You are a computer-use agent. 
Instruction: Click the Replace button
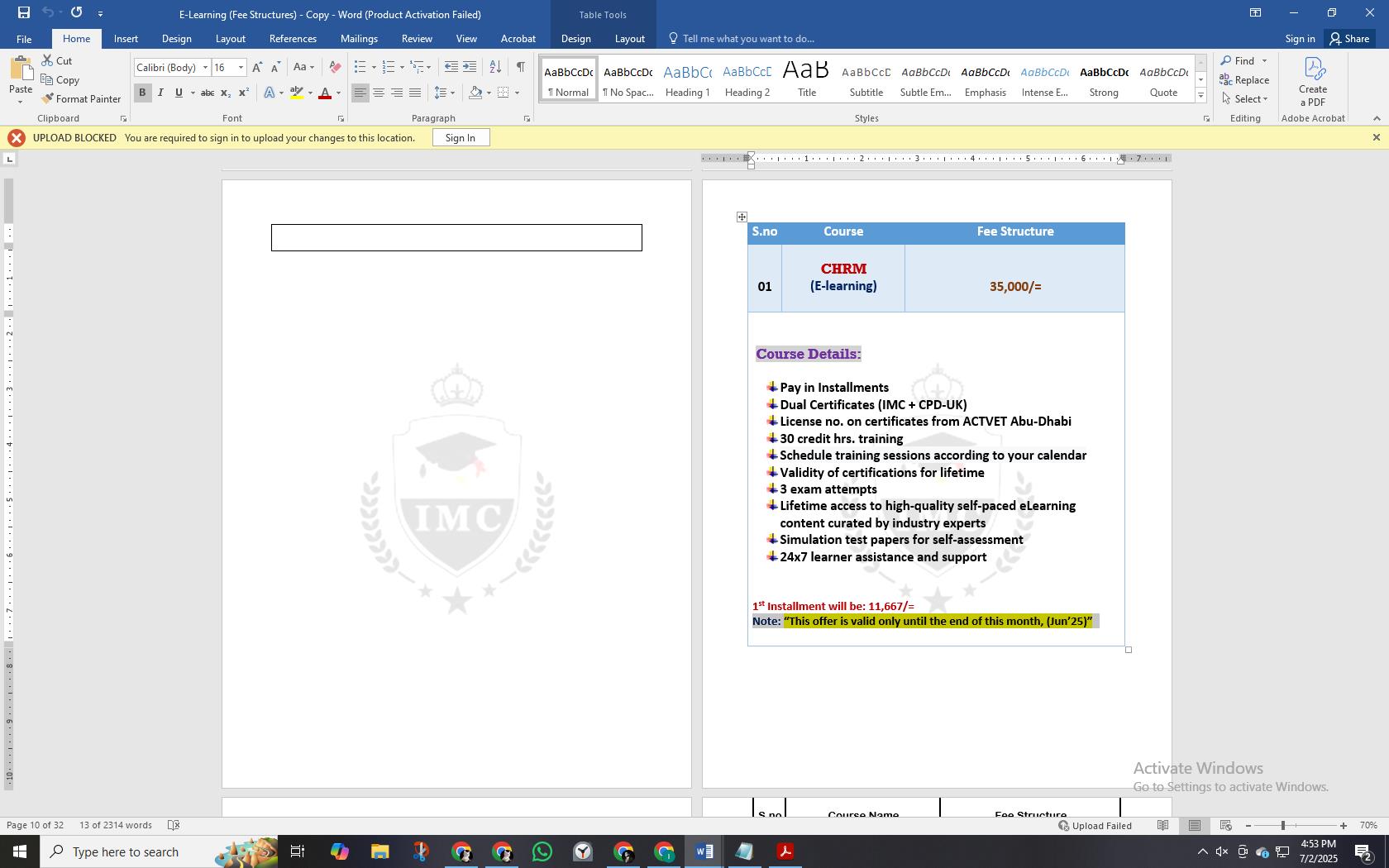1245,79
